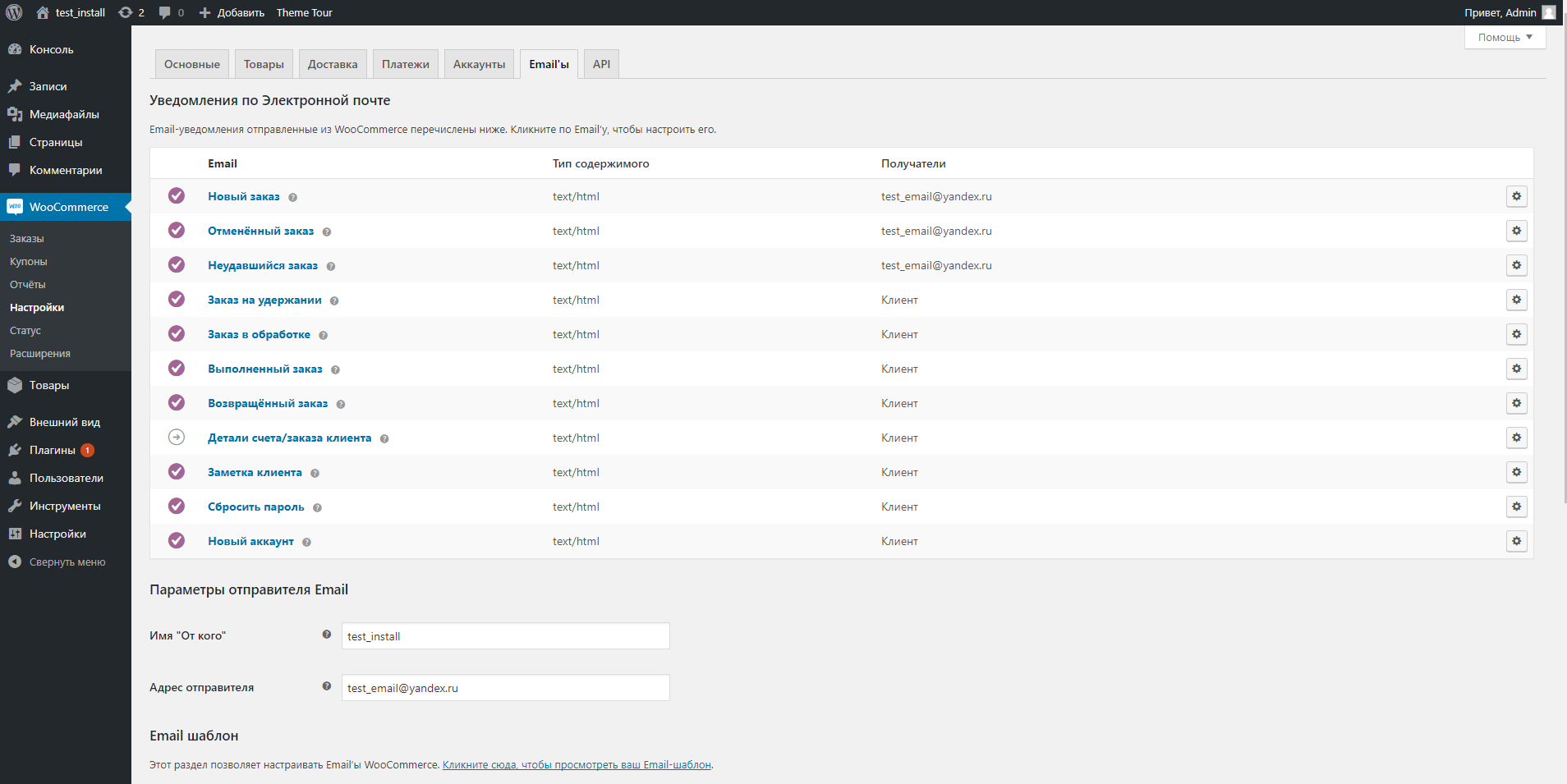
Task: Open Theme Tour in admin bar
Action: 304,12
